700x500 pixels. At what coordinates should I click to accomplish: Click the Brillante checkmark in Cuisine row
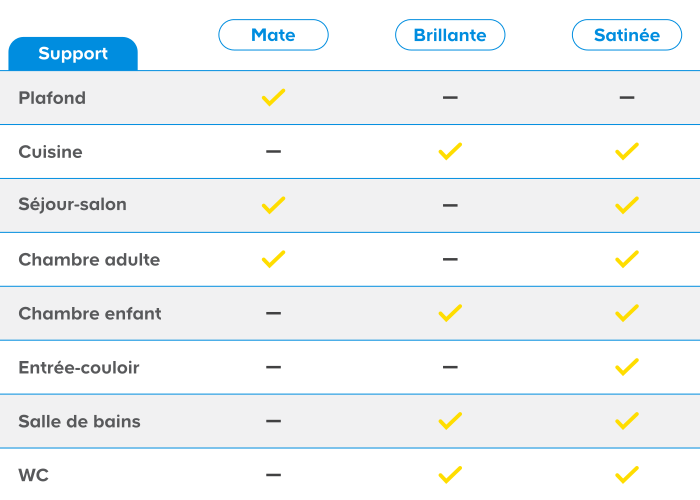click(450, 152)
